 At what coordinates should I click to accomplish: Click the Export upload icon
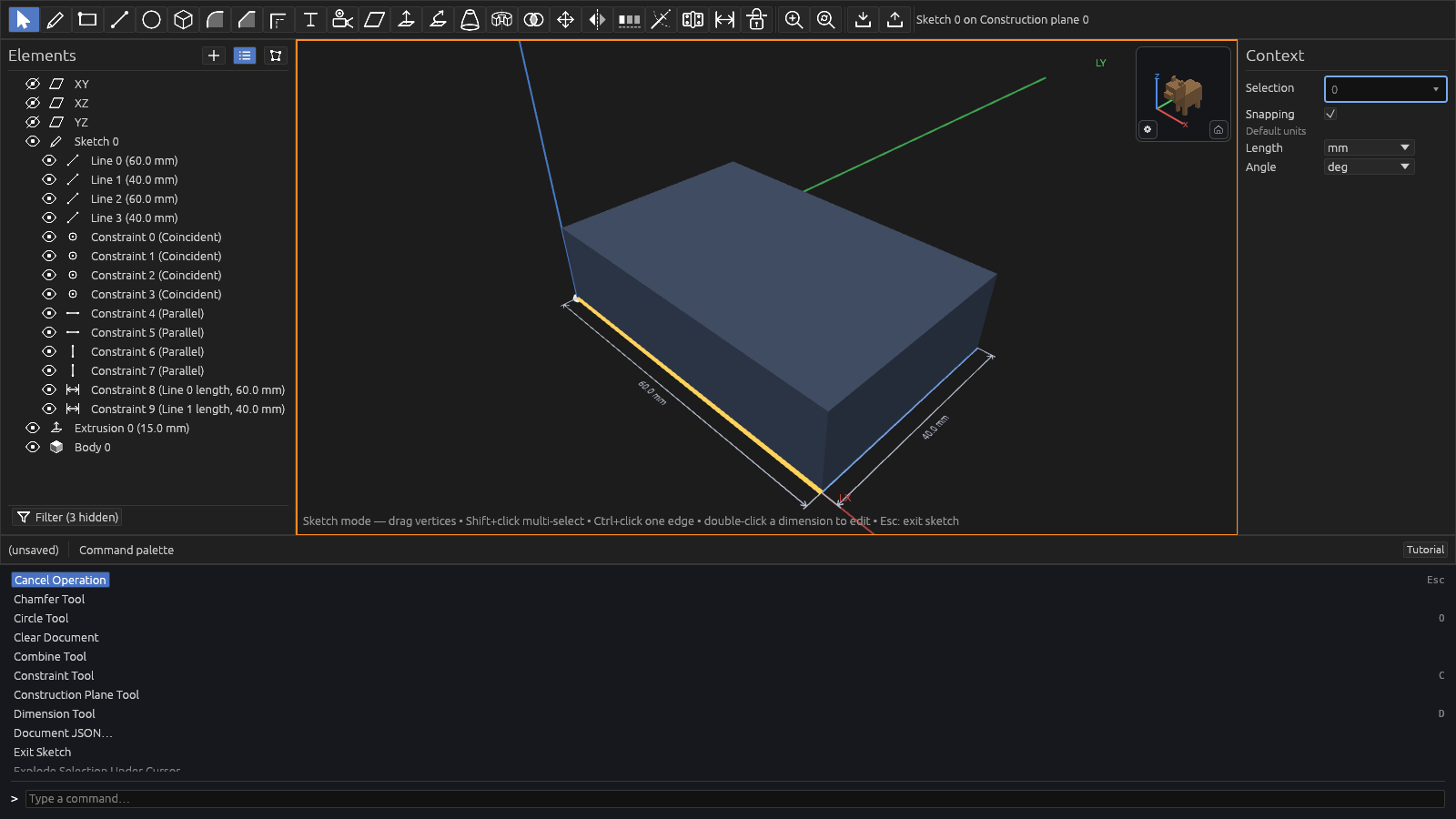(x=895, y=19)
